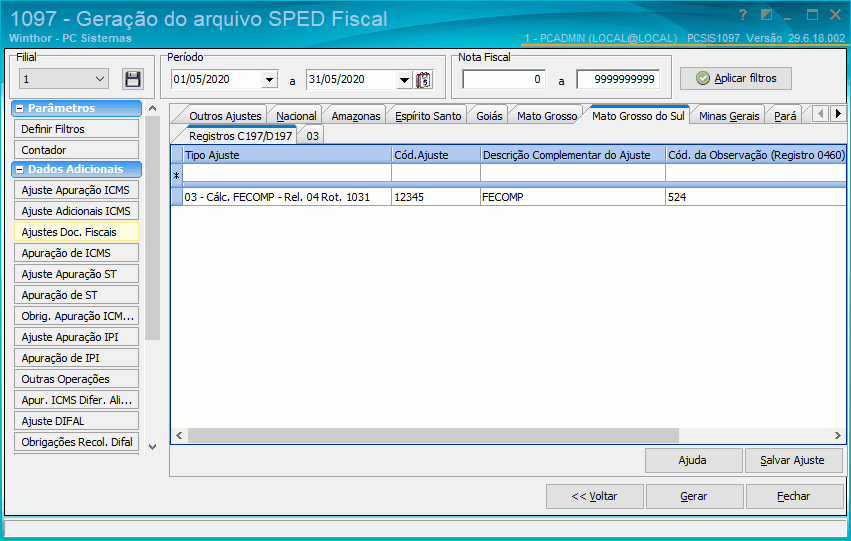Viewport: 851px width, 541px height.
Task: Open Definir Filtros
Action: click(77, 129)
